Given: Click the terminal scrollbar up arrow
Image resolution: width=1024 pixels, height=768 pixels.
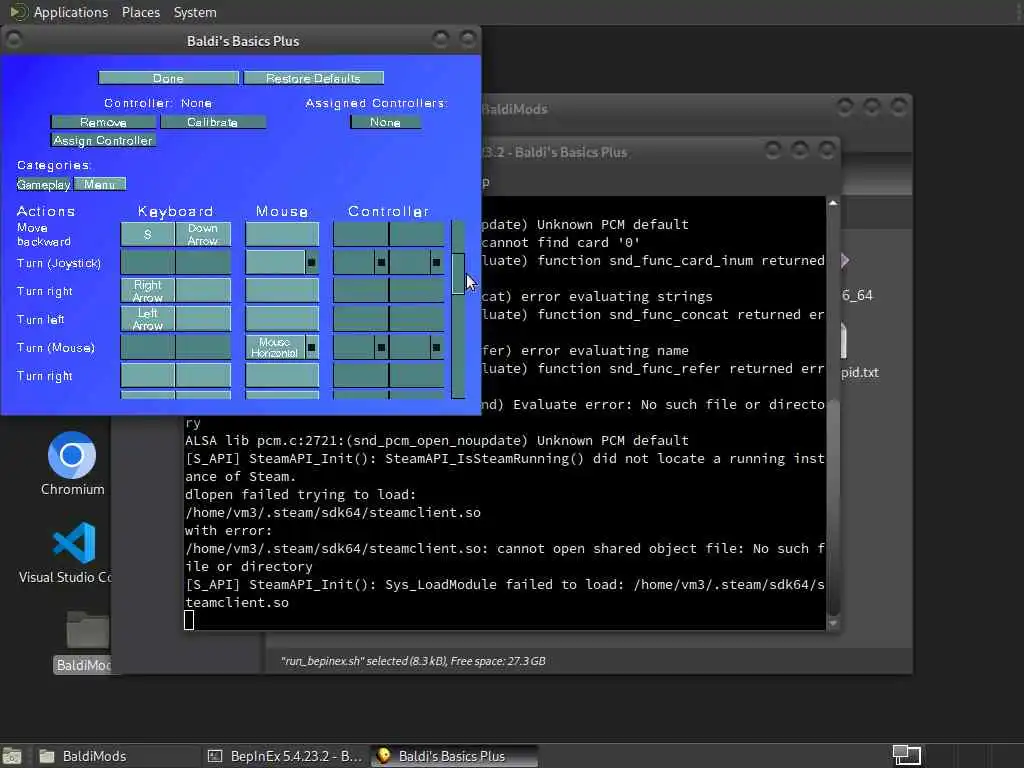Looking at the screenshot, I should (833, 203).
